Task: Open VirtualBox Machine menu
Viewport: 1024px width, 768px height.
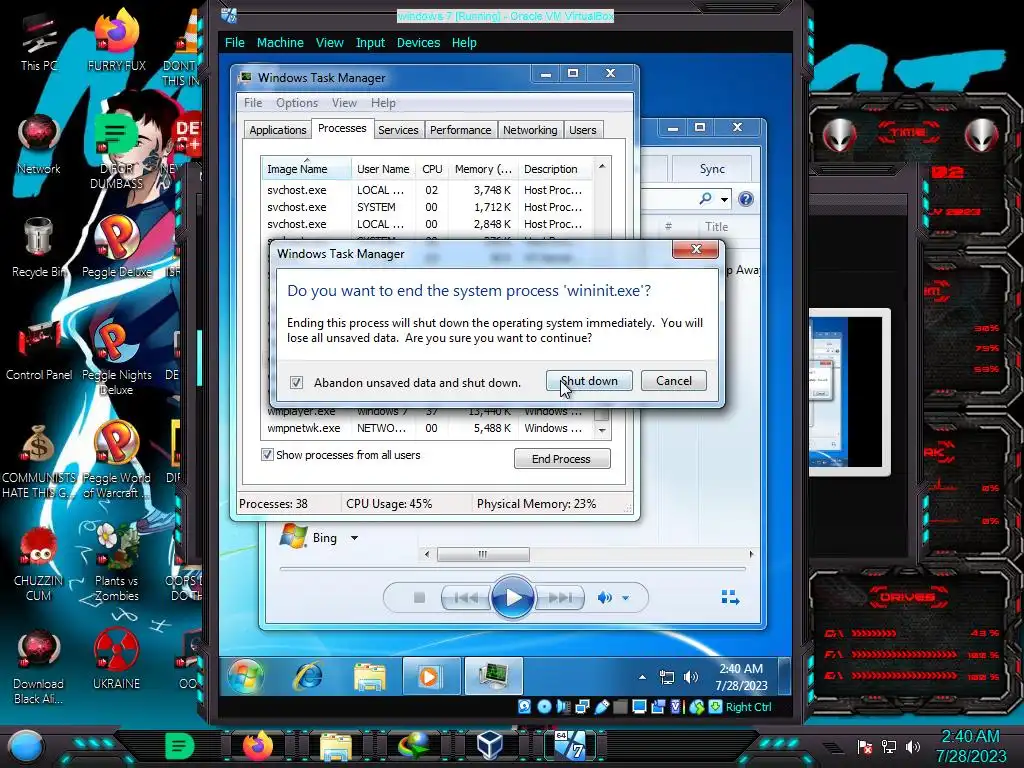Action: coord(280,42)
